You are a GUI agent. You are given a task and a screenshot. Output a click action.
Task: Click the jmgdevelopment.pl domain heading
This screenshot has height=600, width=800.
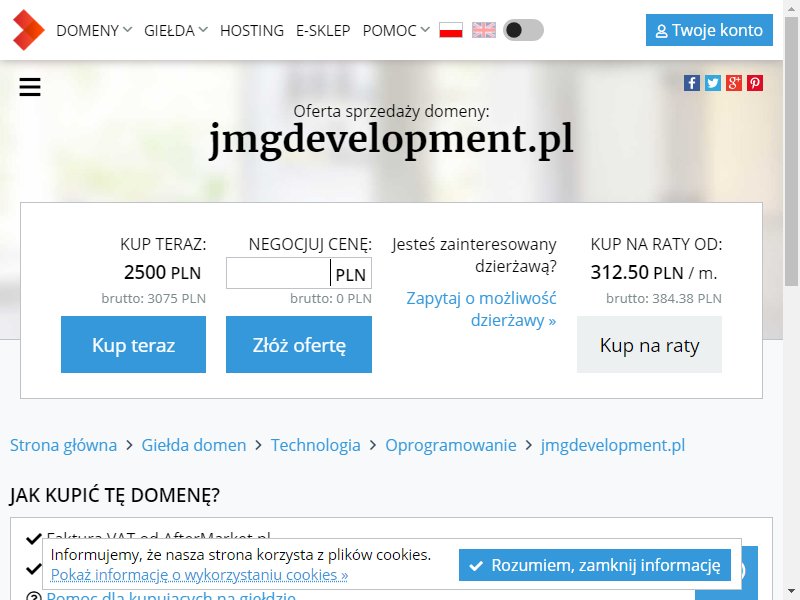tap(391, 139)
